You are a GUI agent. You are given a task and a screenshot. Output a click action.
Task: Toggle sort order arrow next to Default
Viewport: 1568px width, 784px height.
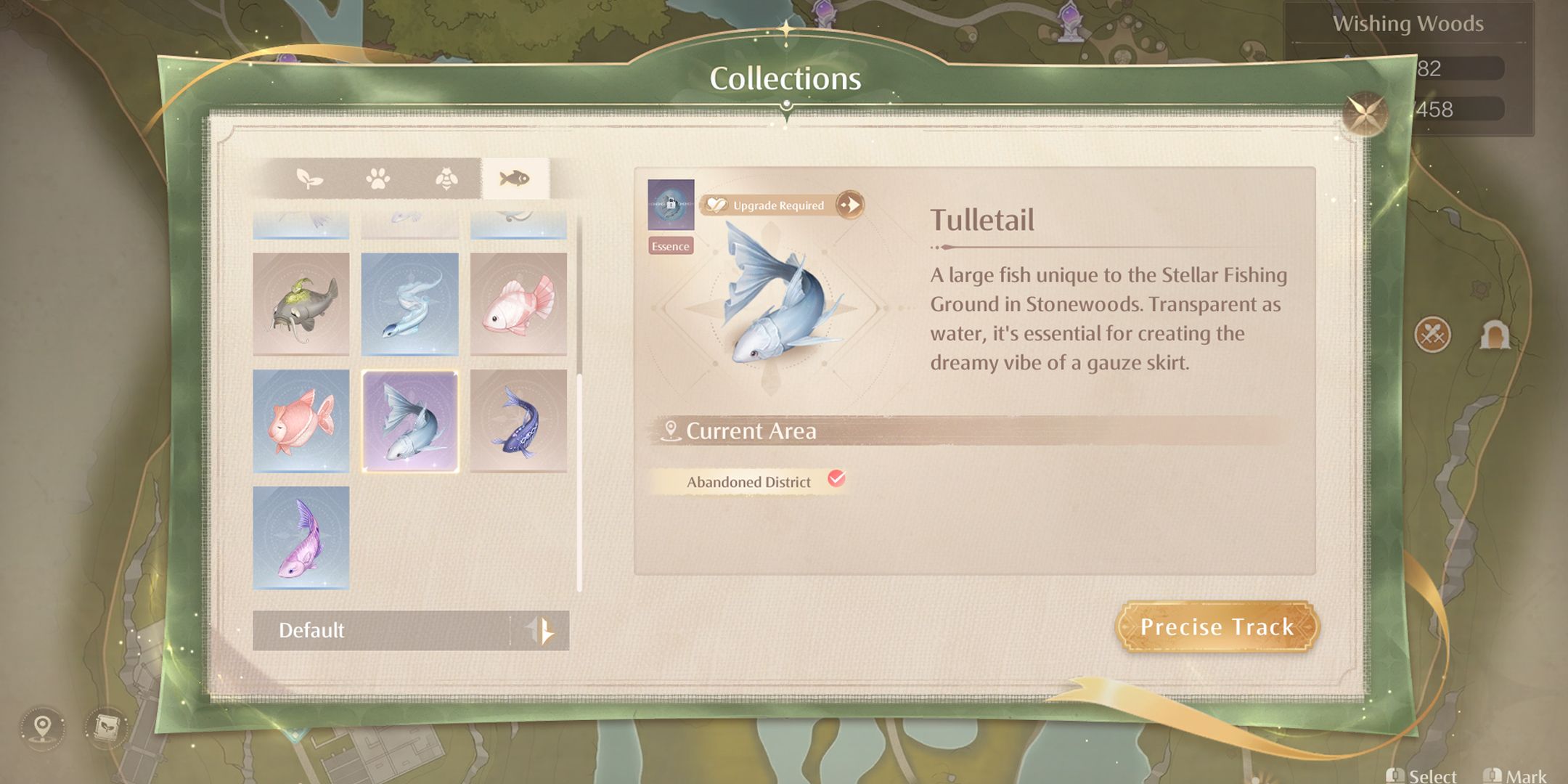pos(541,630)
